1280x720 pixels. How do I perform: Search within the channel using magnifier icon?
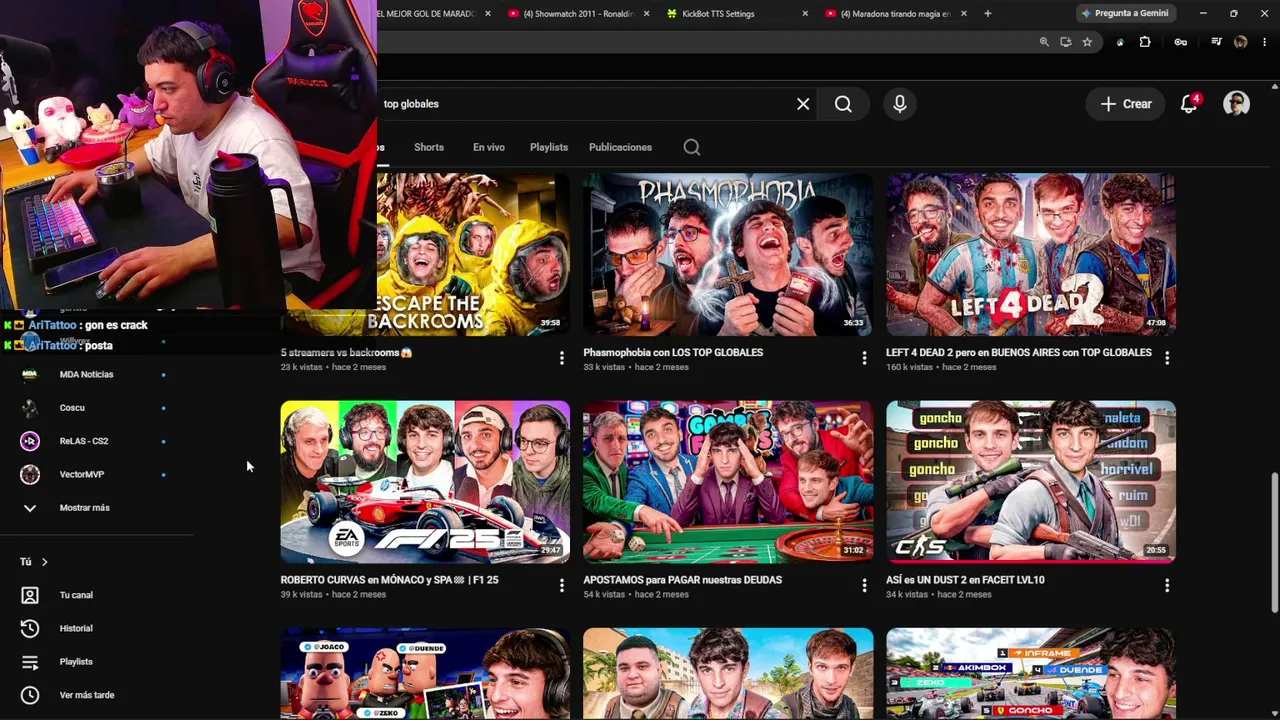(x=692, y=147)
